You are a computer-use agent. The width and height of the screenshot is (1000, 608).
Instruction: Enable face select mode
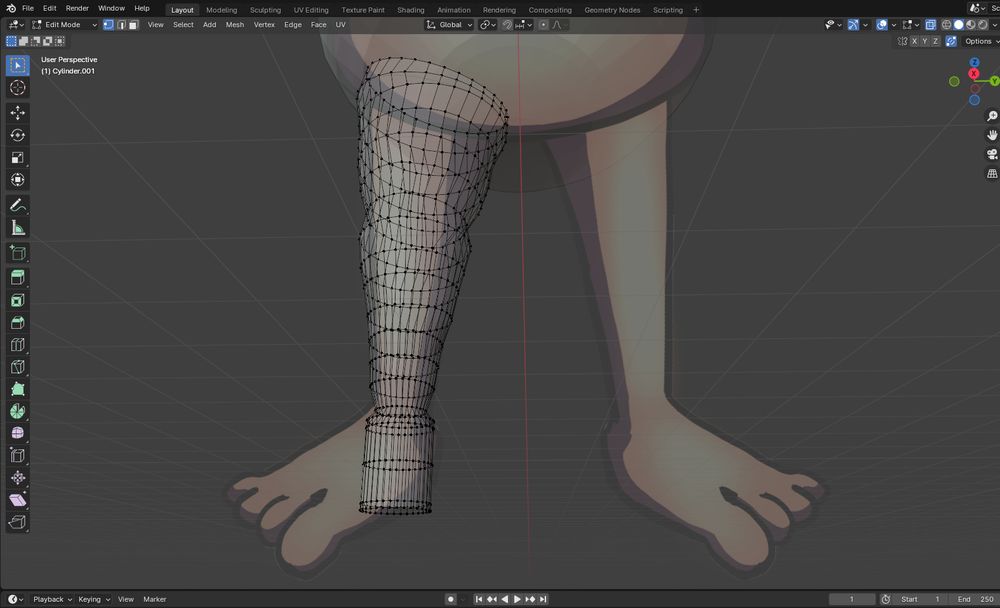coord(133,25)
